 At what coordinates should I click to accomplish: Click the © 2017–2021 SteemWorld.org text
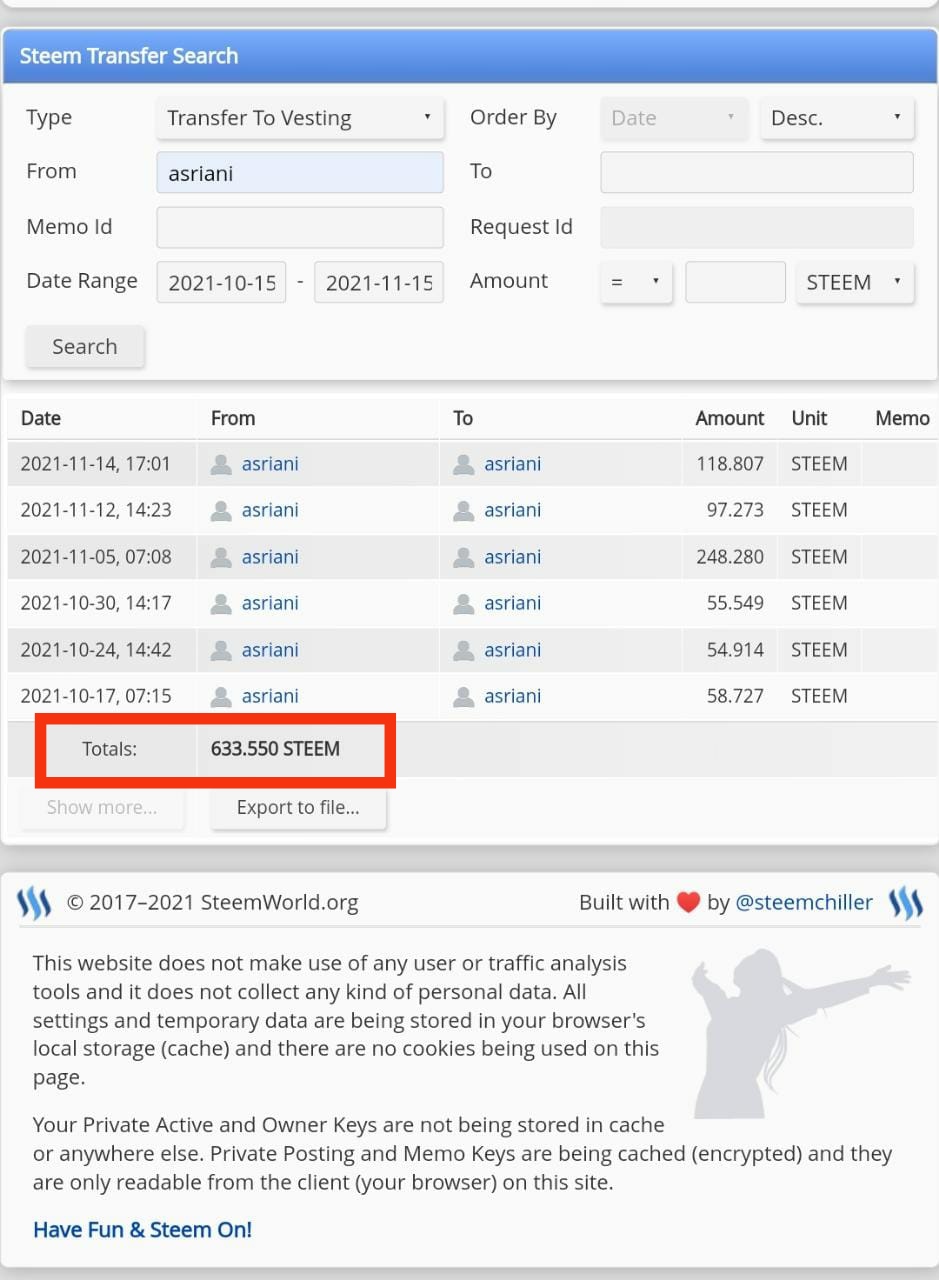pyautogui.click(x=212, y=902)
